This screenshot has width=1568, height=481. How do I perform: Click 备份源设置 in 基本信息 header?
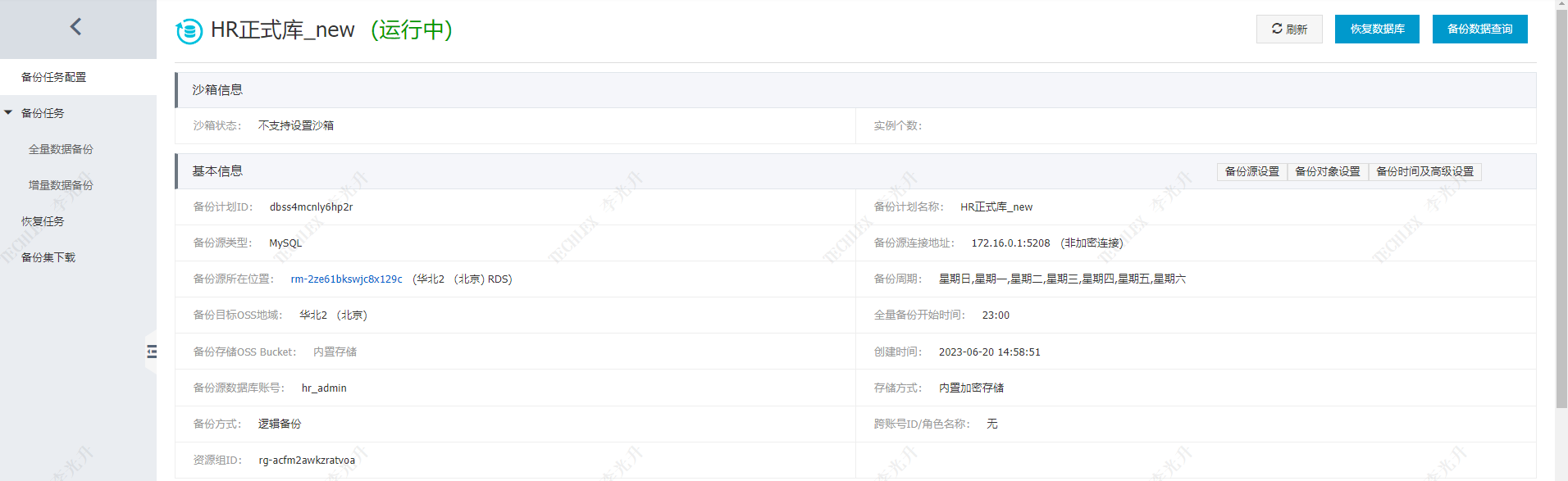click(1251, 171)
